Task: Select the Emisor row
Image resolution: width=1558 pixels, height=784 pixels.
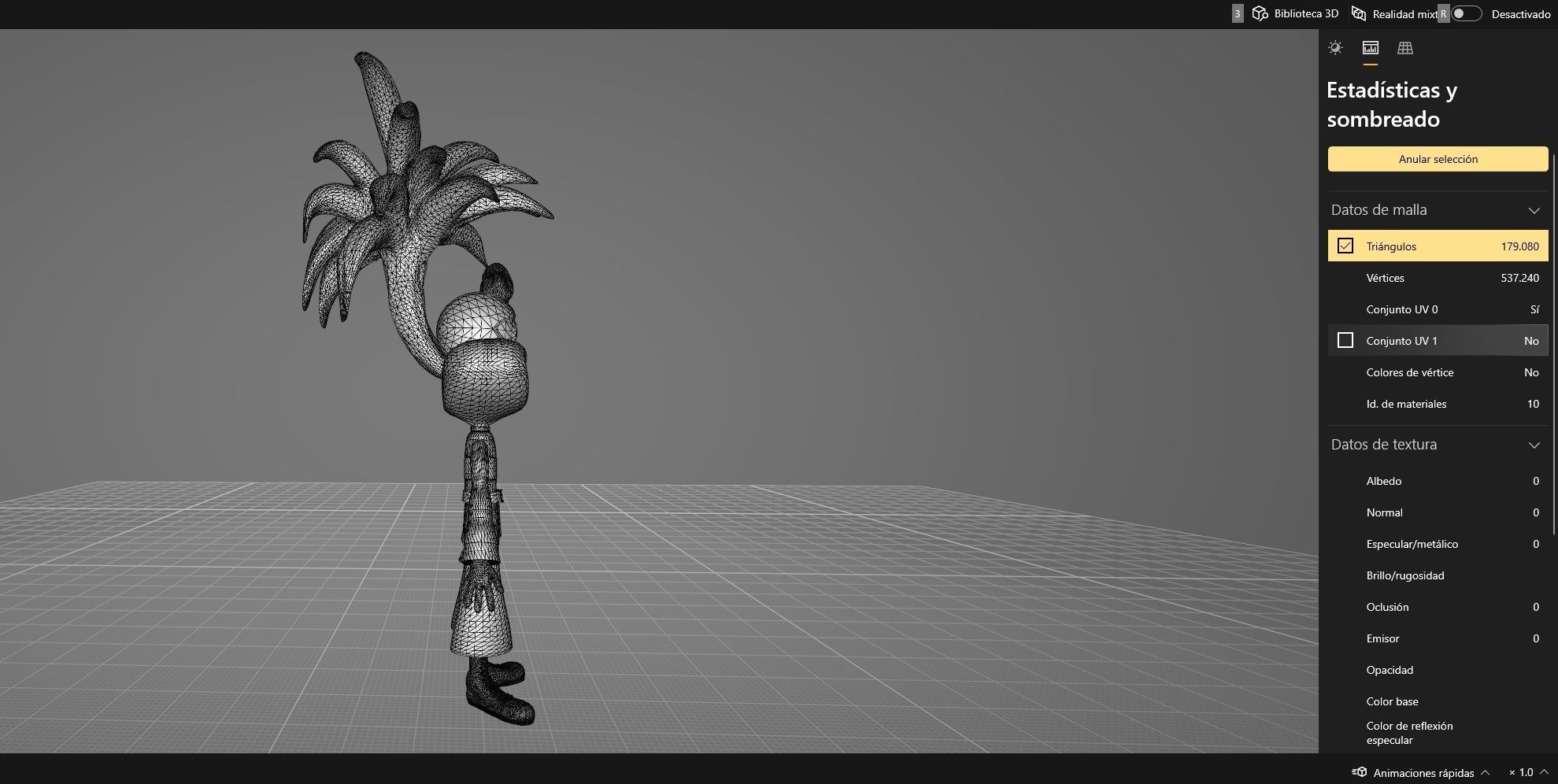Action: tap(1438, 638)
